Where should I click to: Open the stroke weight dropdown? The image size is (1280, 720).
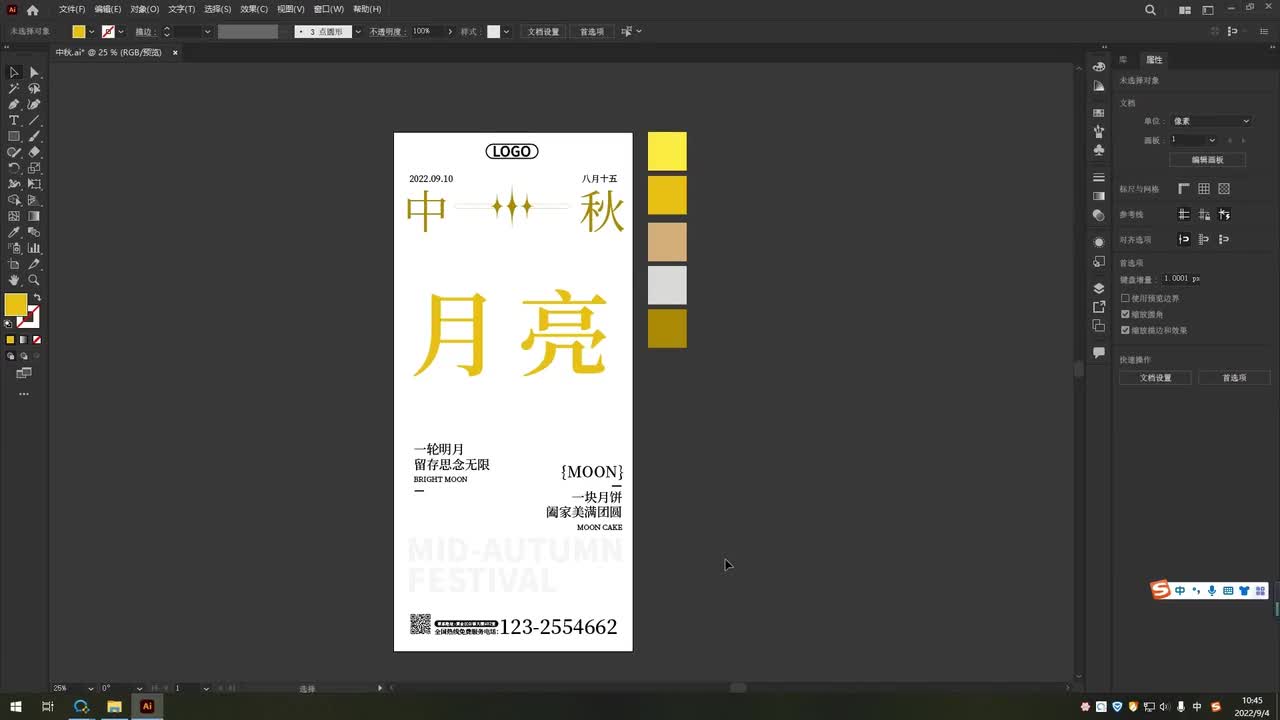208,32
